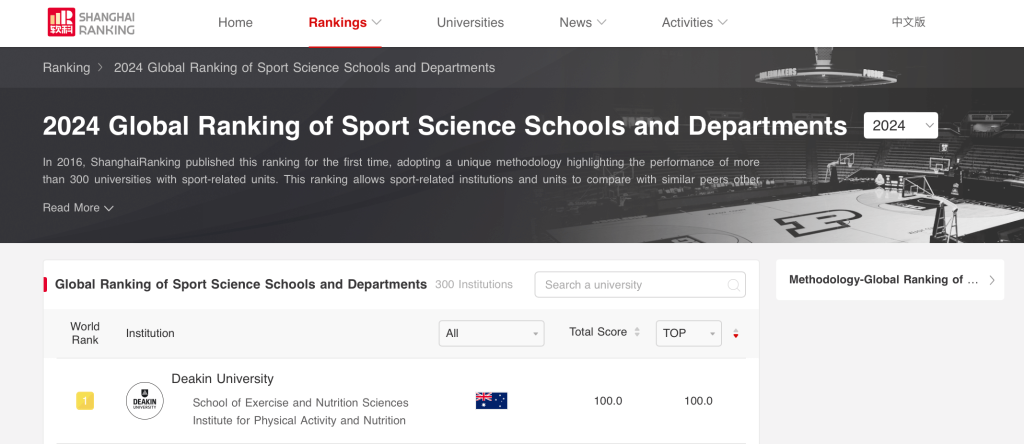The width and height of the screenshot is (1024, 444).
Task: Click the World Rank column header
Action: point(85,333)
